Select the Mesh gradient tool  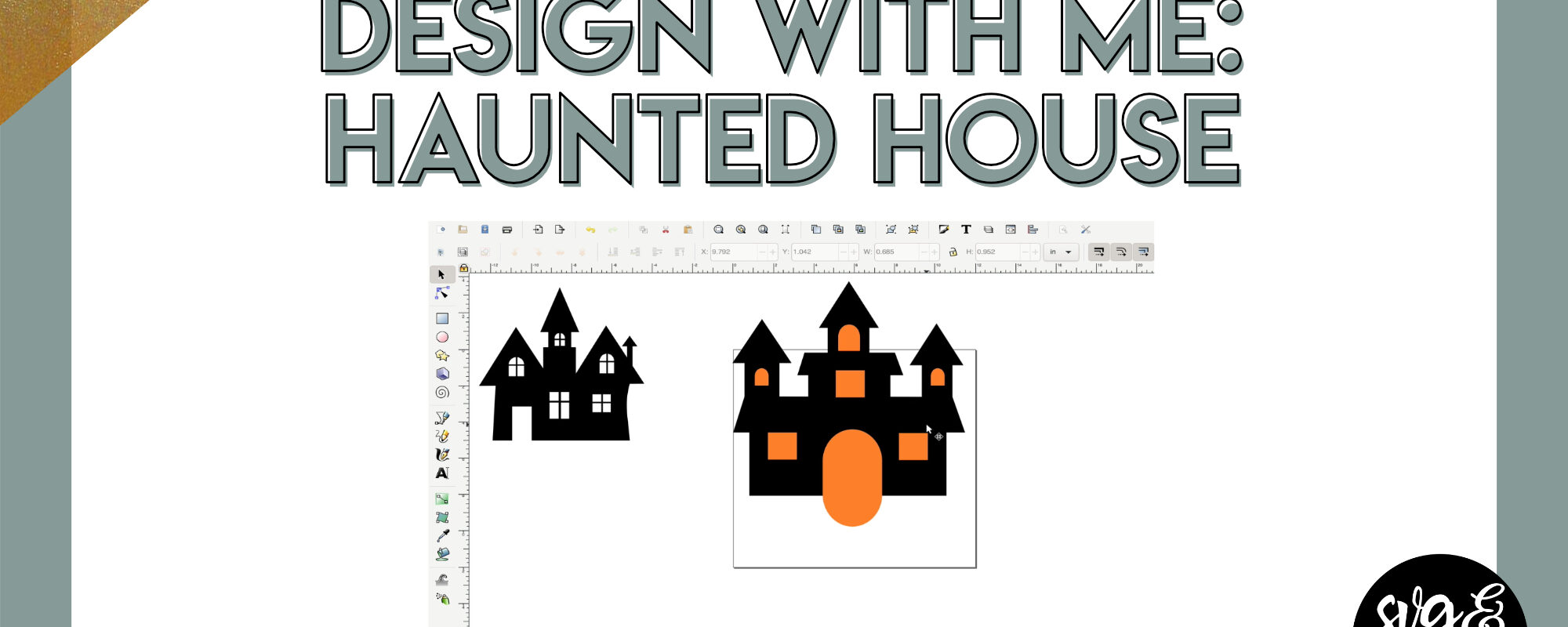442,517
